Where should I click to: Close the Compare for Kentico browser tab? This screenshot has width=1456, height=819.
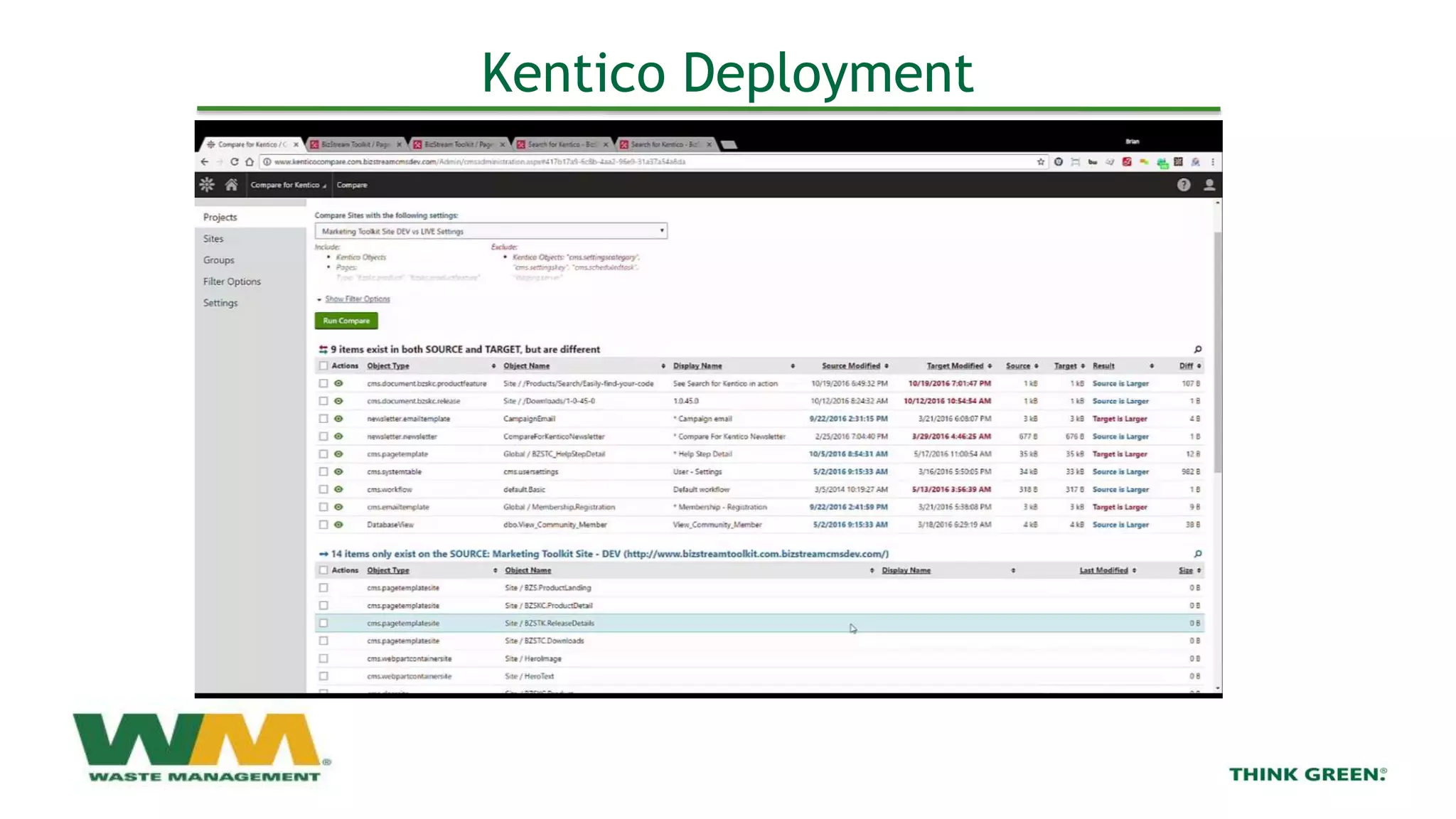coord(296,144)
